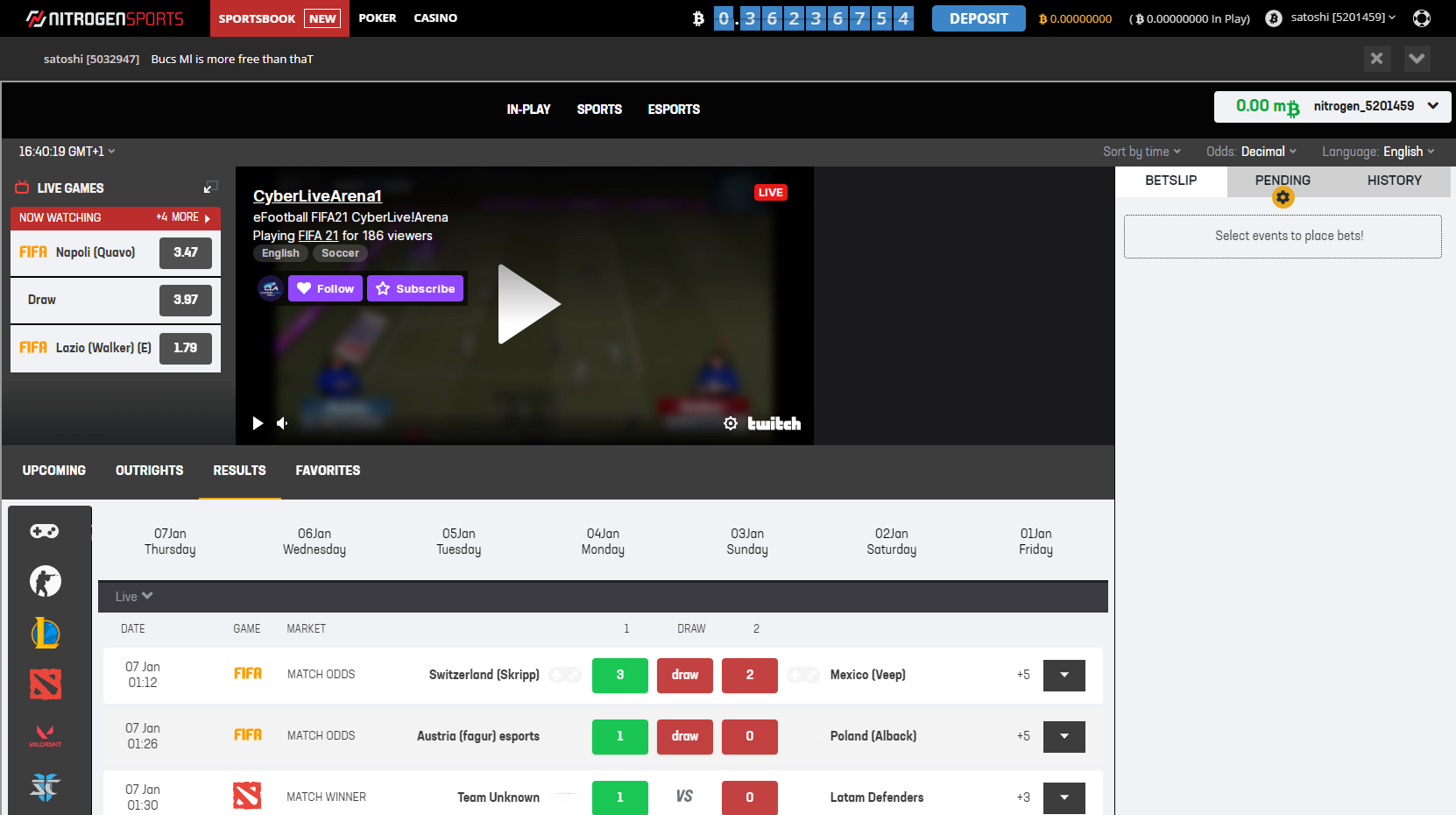Select 01 Jan Friday results date
This screenshot has height=815, width=1456.
[x=1035, y=542]
